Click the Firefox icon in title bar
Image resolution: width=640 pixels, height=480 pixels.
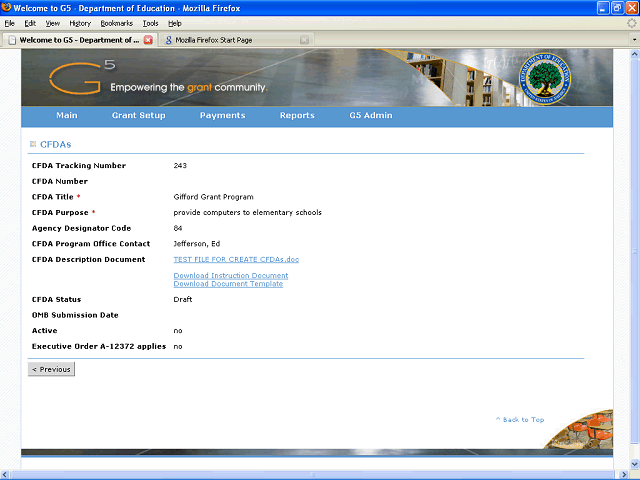(x=6, y=7)
